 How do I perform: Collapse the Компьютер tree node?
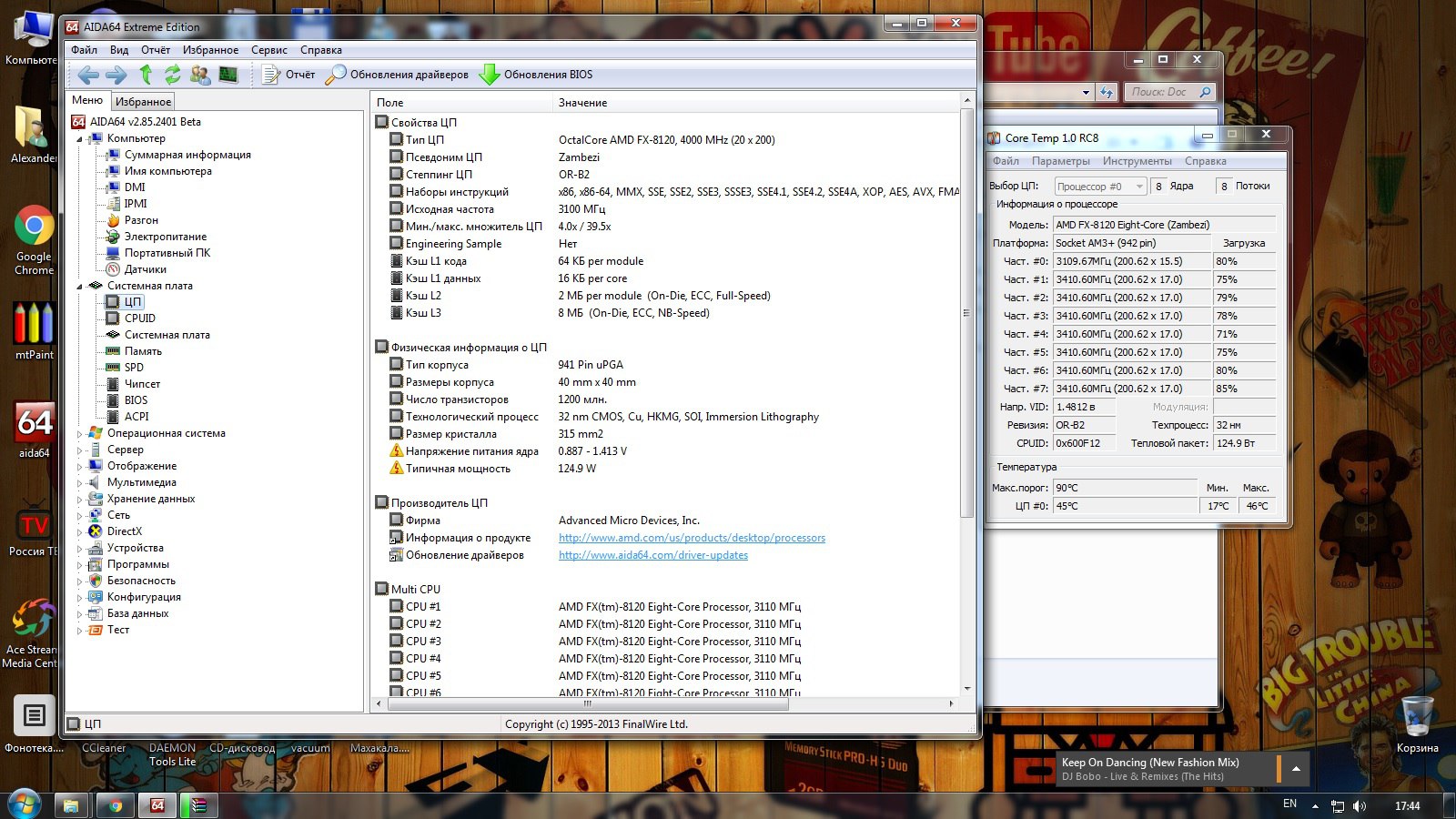click(x=80, y=139)
